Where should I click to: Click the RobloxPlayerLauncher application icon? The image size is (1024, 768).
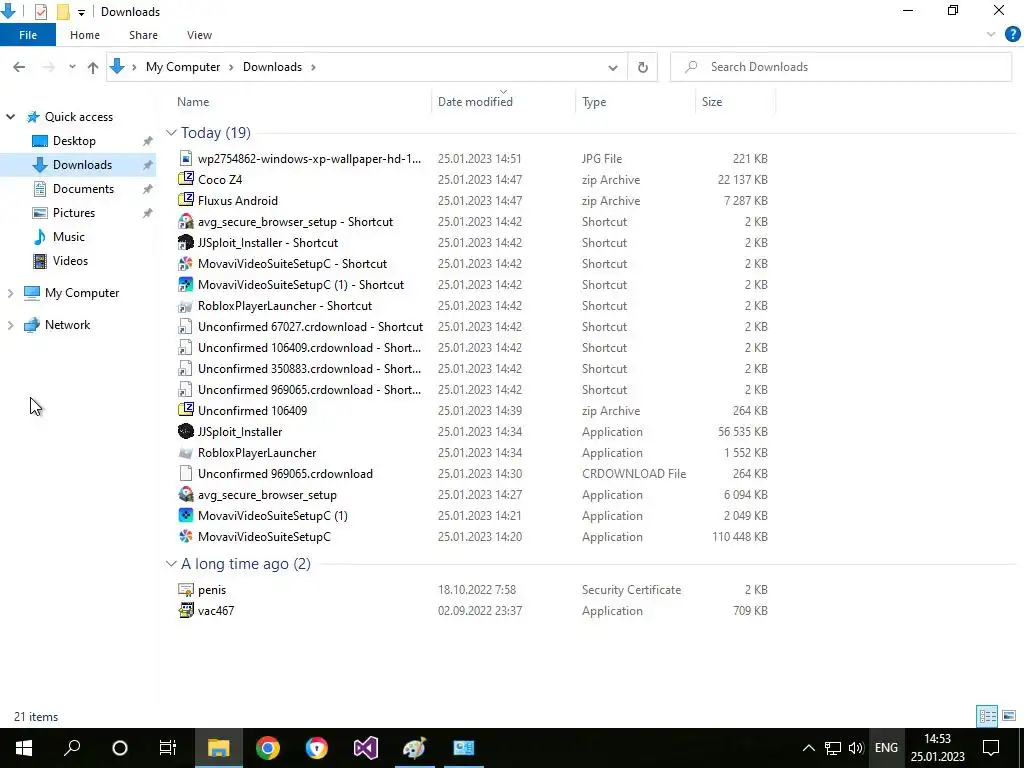(x=186, y=453)
